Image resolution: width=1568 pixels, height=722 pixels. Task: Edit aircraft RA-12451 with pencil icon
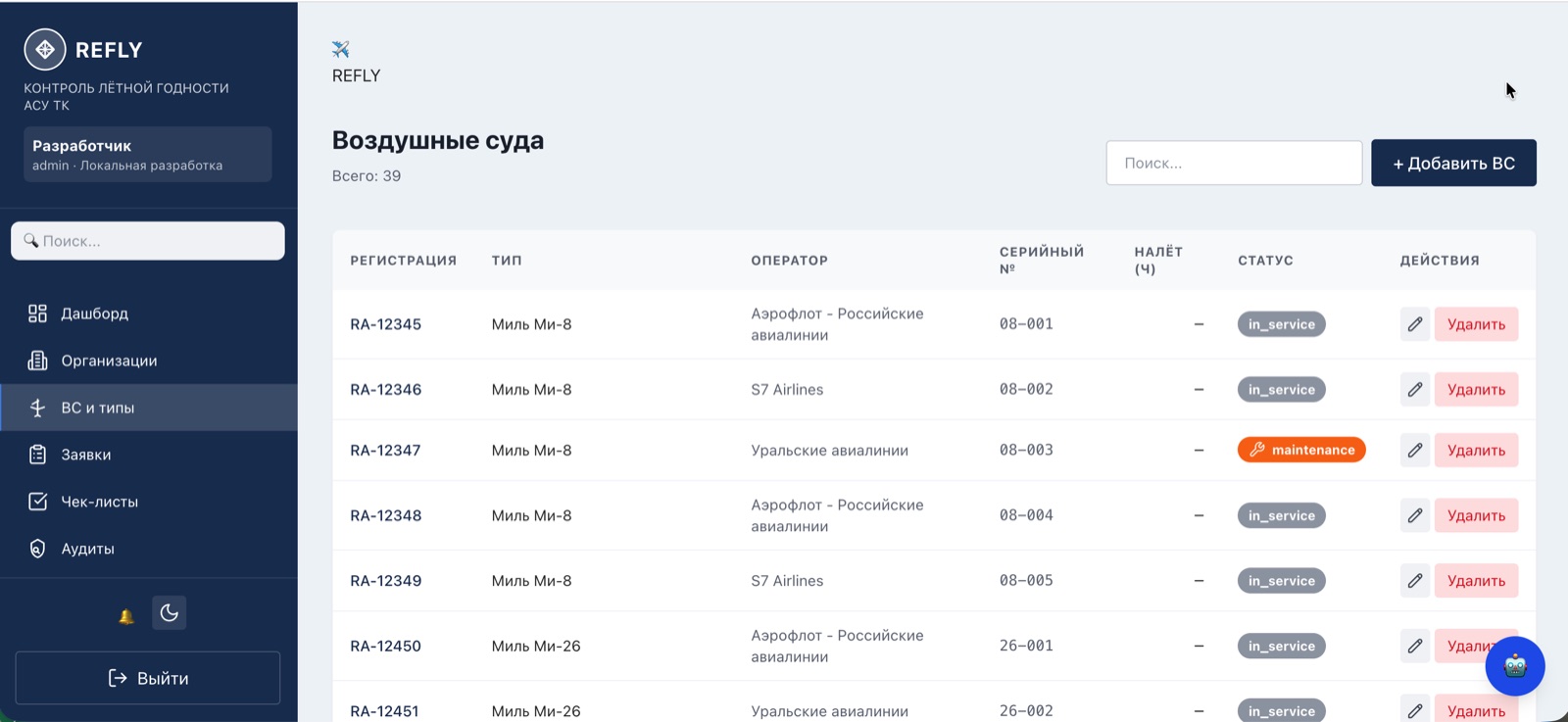[1415, 709]
